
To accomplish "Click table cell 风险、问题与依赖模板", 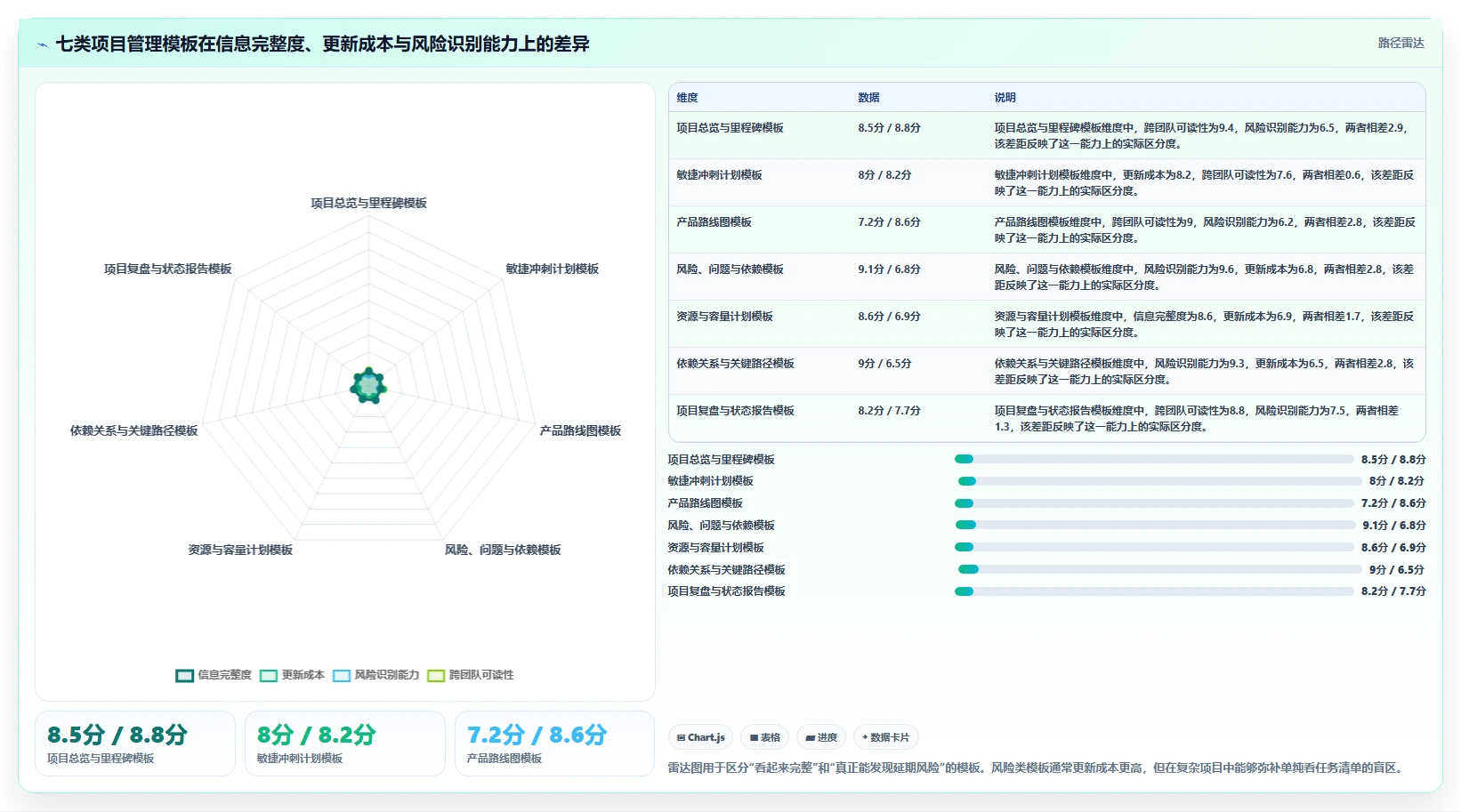I will [730, 269].
